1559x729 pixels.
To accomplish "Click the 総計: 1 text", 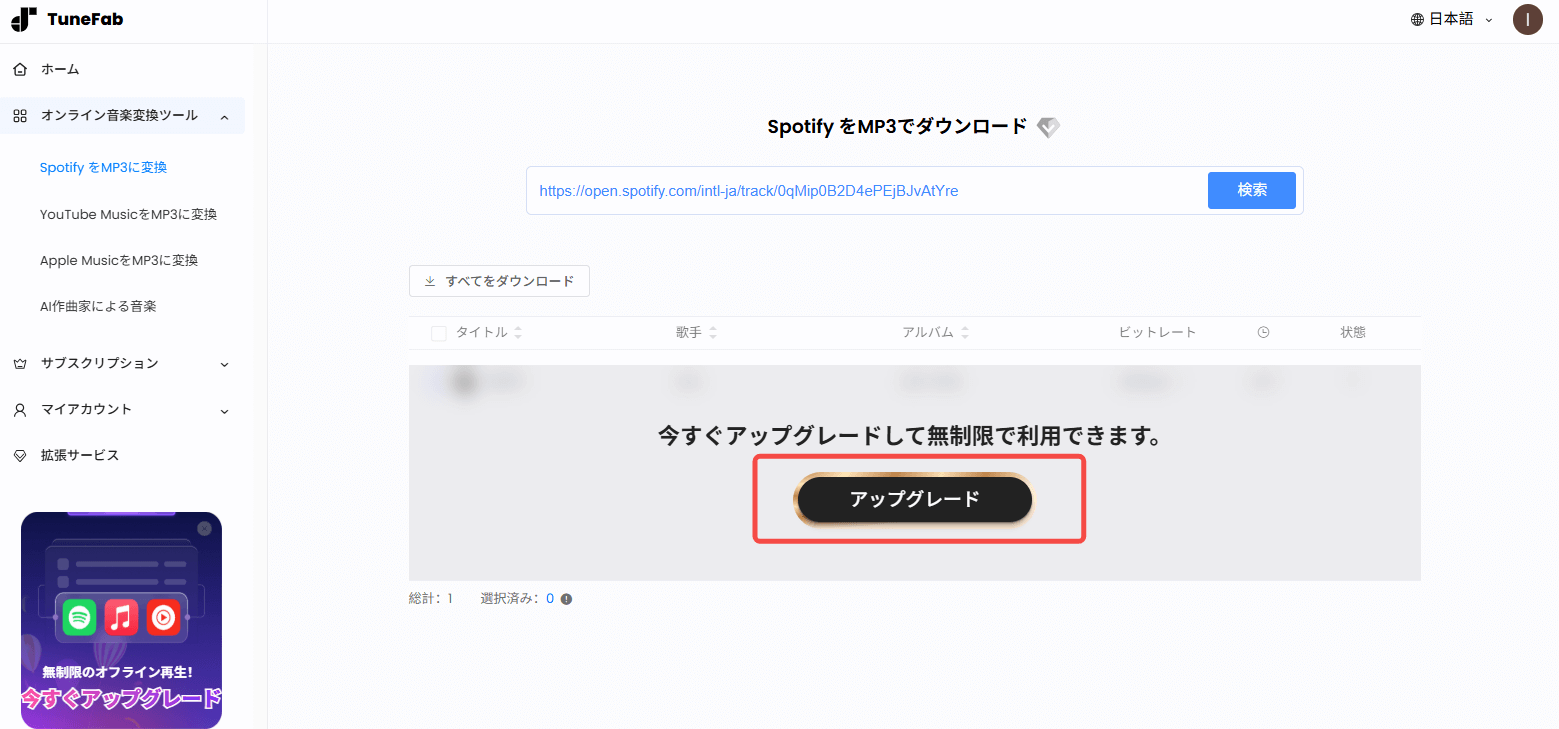I will (431, 599).
